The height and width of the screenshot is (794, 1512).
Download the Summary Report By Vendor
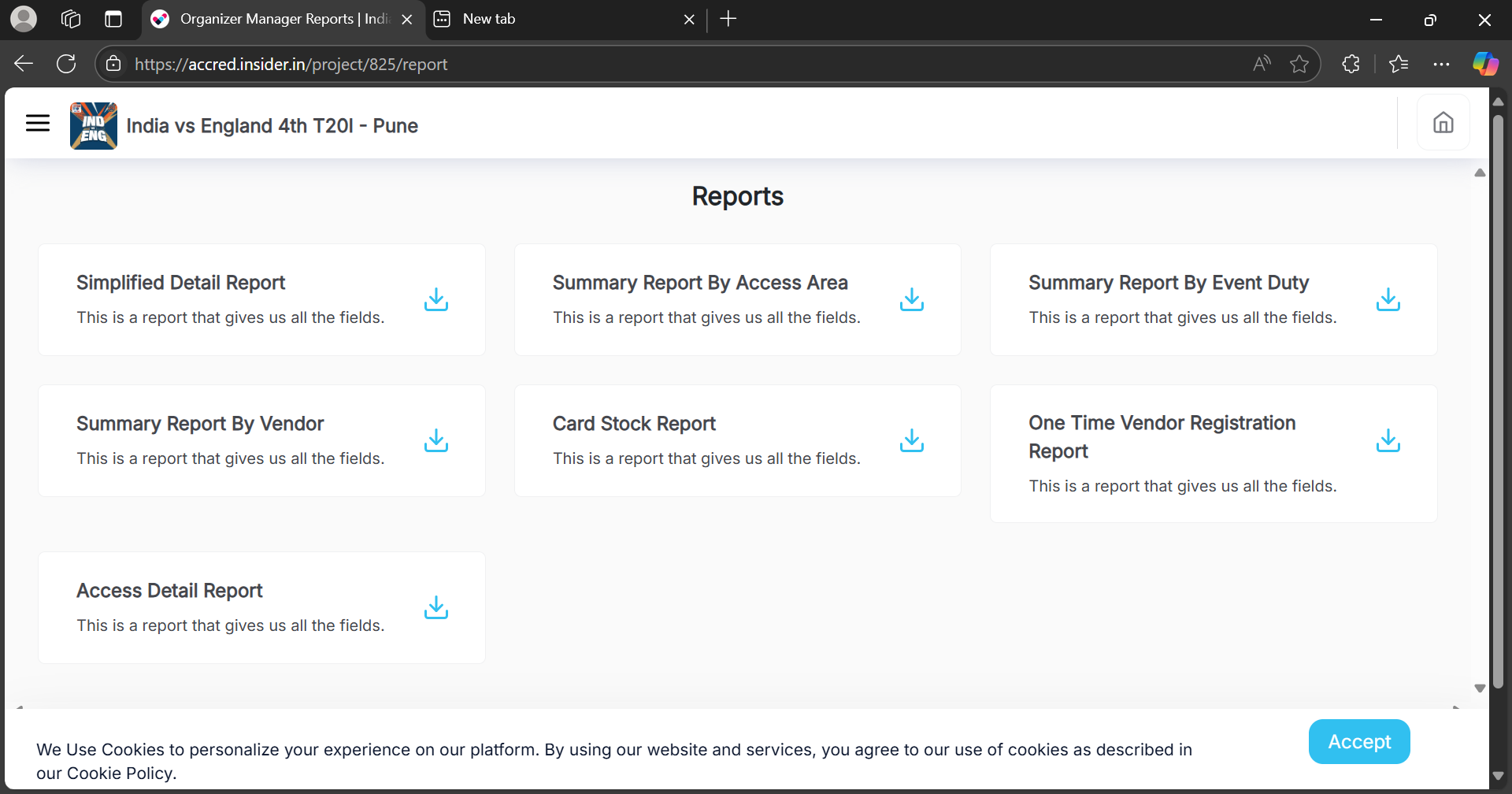coord(435,440)
